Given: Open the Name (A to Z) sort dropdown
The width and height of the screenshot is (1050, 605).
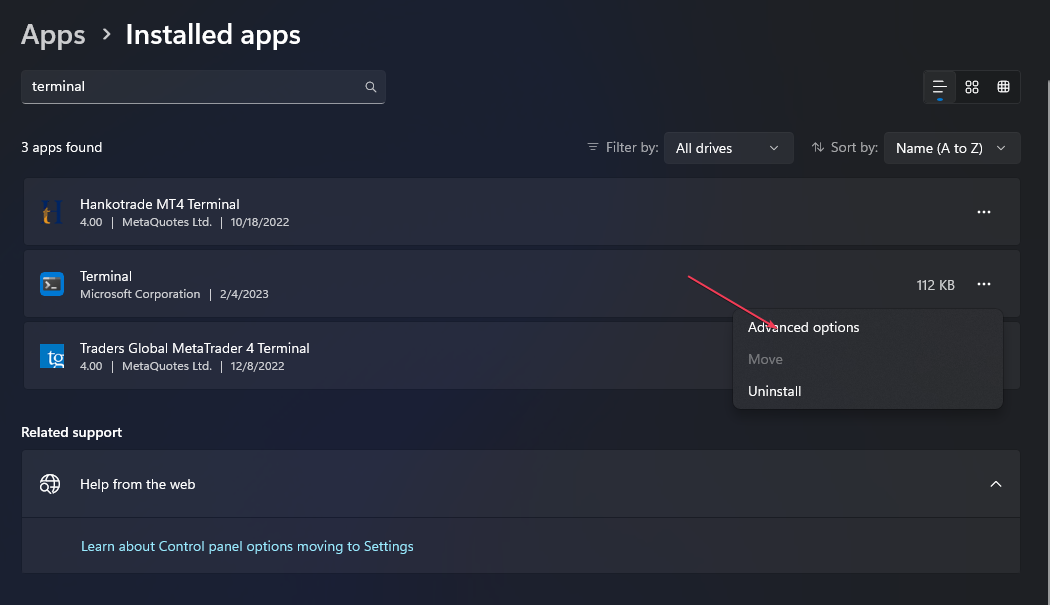Looking at the screenshot, I should tap(952, 148).
